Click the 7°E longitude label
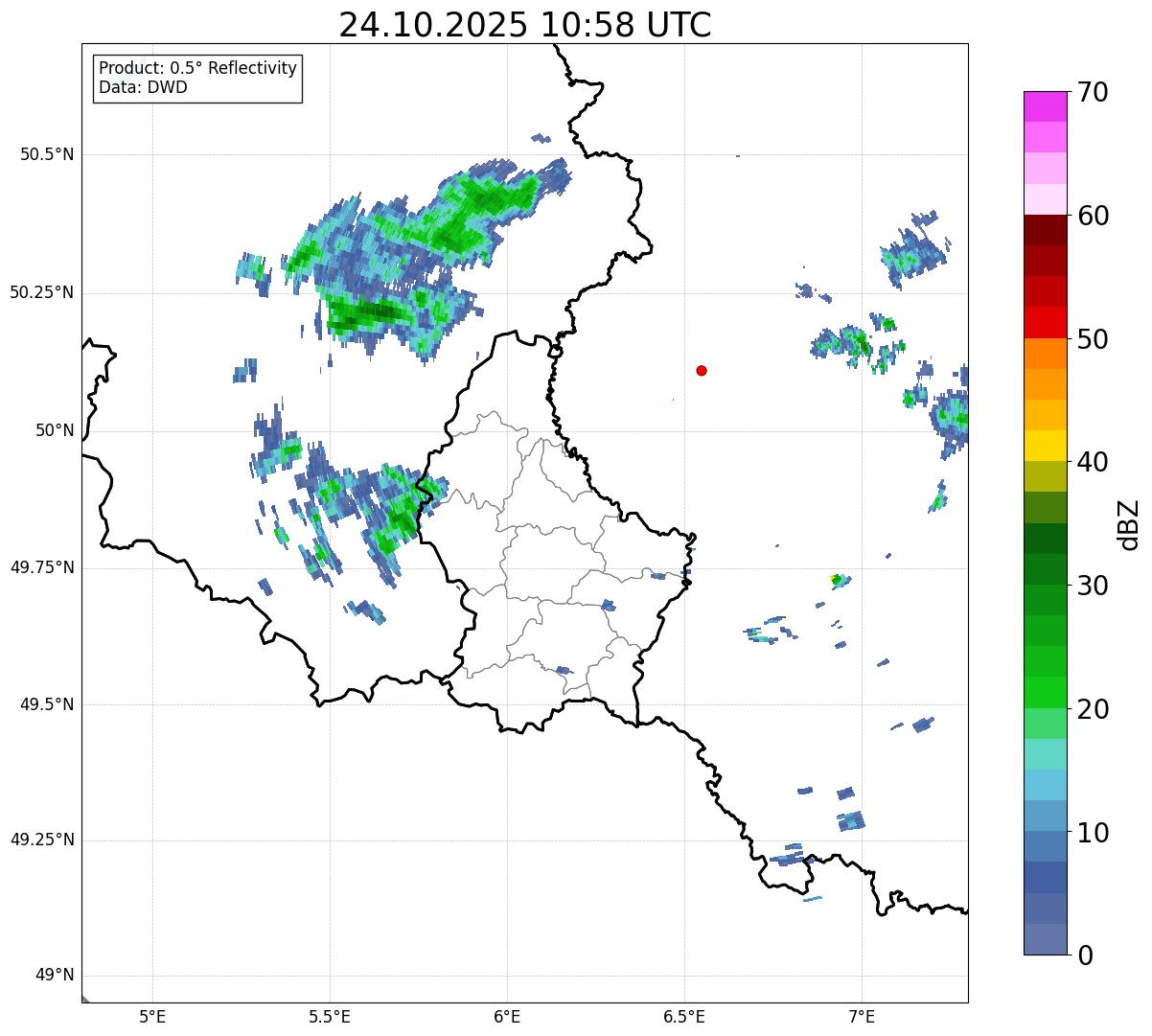1152x1036 pixels. (862, 1017)
